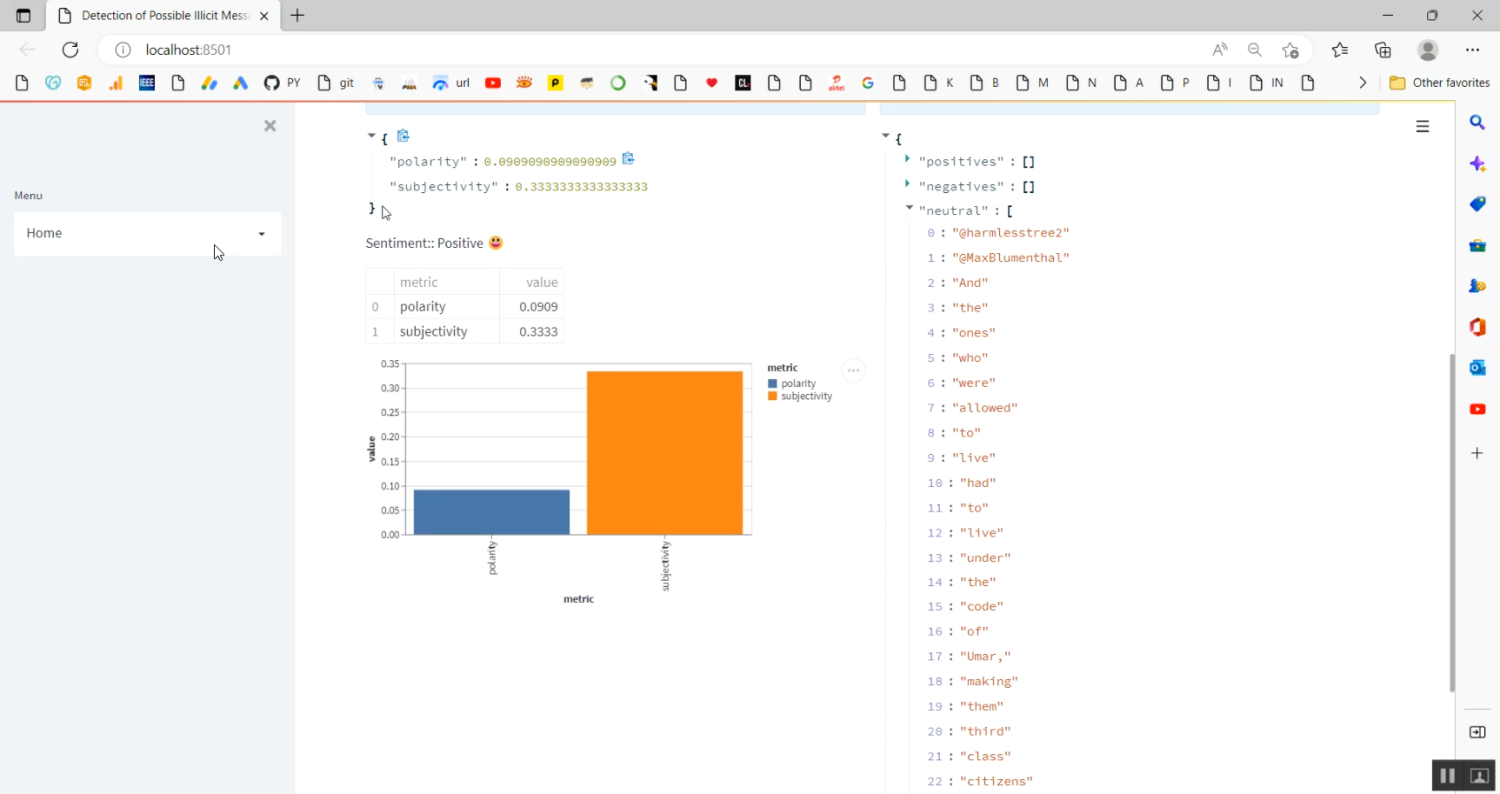
Task: Click the Outlook icon in Edge sidebar
Action: (1477, 368)
